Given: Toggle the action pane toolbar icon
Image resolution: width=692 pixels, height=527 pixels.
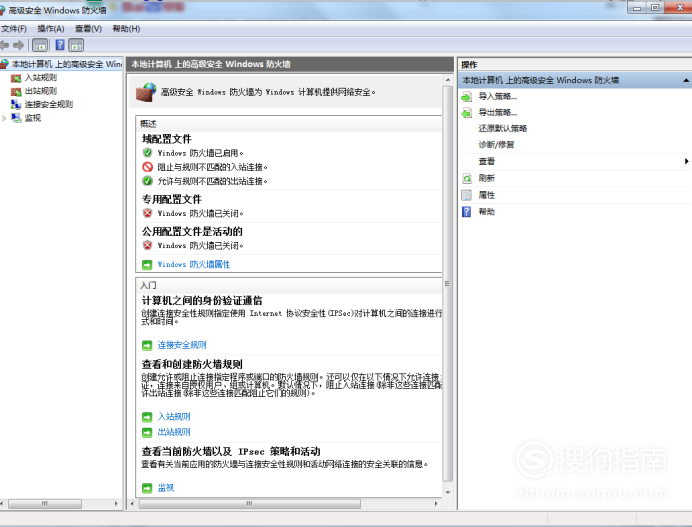Looking at the screenshot, I should 76,45.
